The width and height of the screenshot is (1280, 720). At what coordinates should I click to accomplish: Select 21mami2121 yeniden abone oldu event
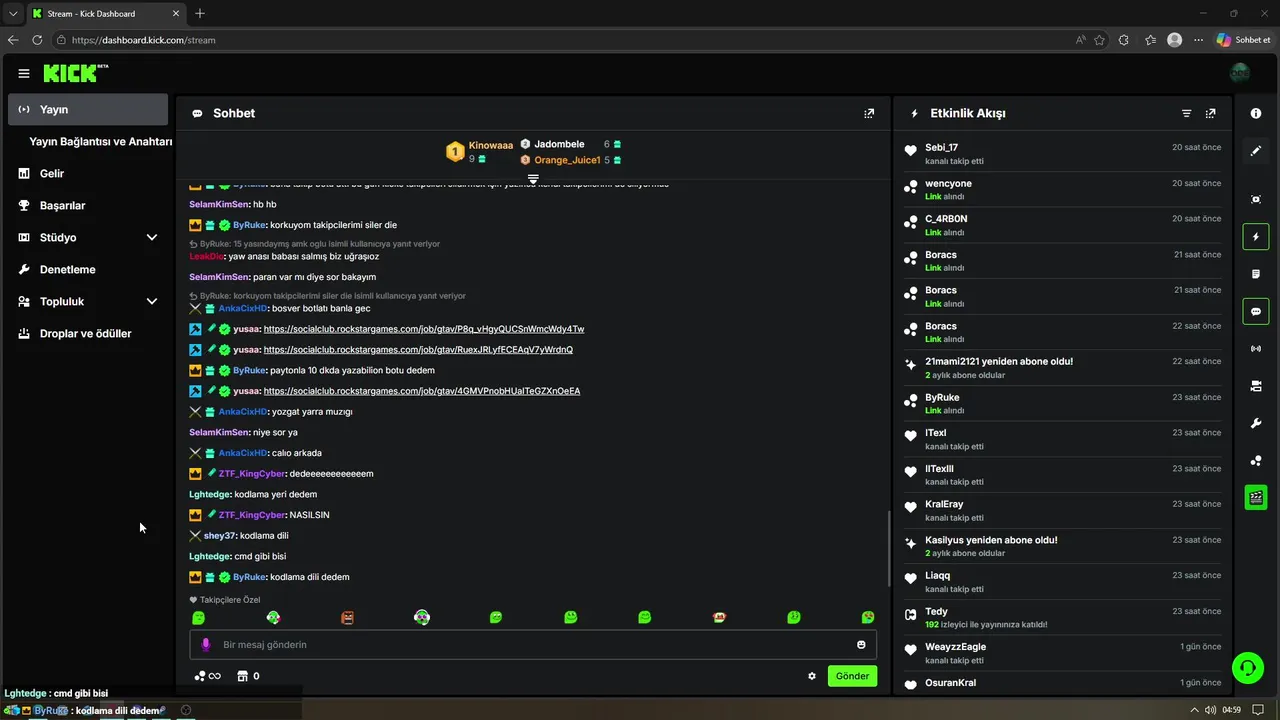[1064, 368]
